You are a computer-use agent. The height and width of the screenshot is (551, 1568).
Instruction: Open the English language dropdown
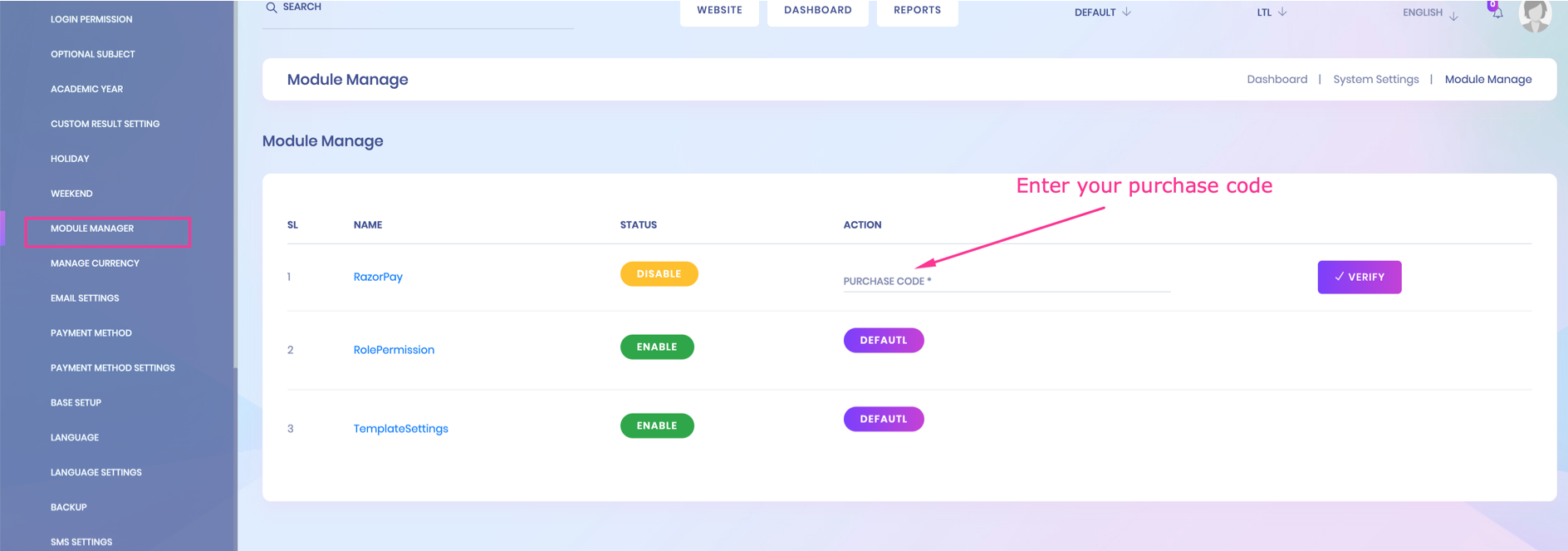[1429, 13]
